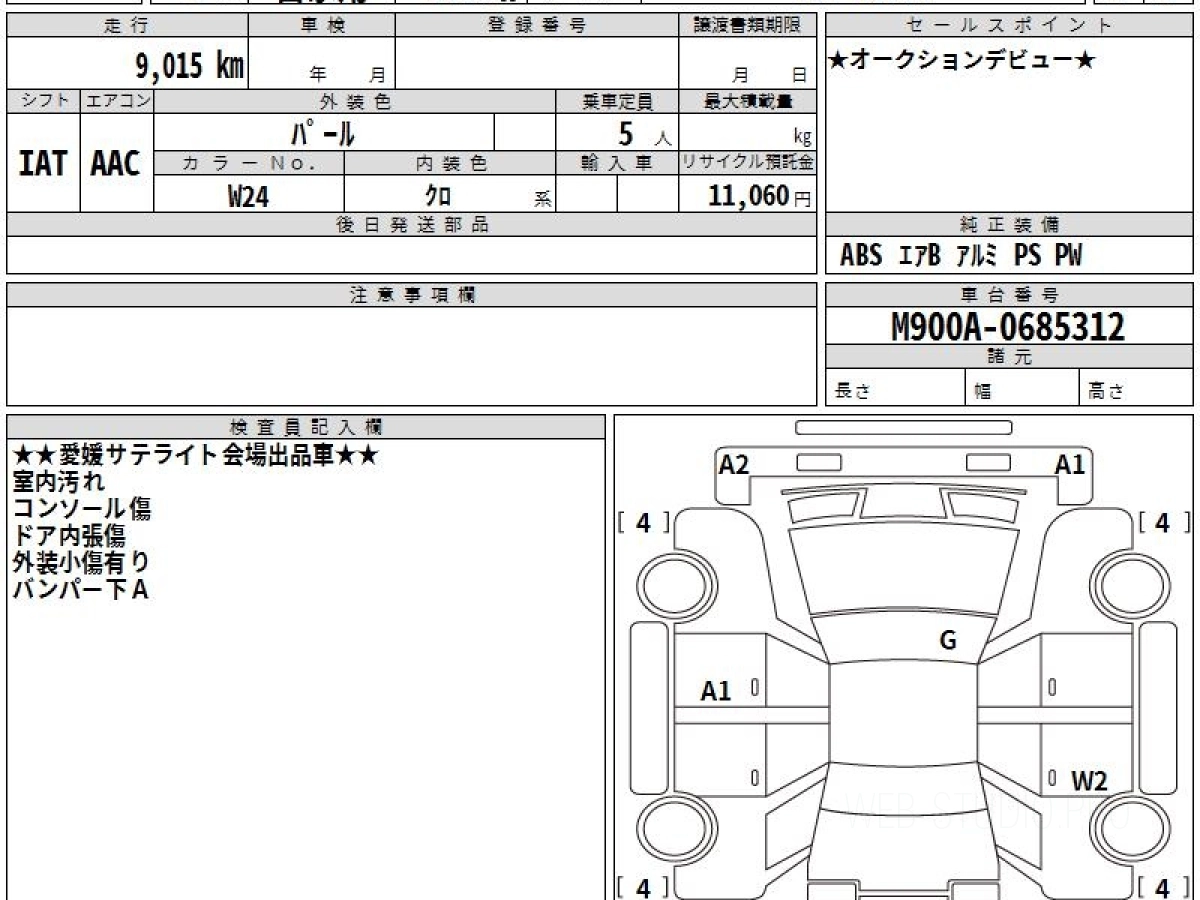Click the 注意事項欄 section header
This screenshot has height=900, width=1200.
click(412, 295)
